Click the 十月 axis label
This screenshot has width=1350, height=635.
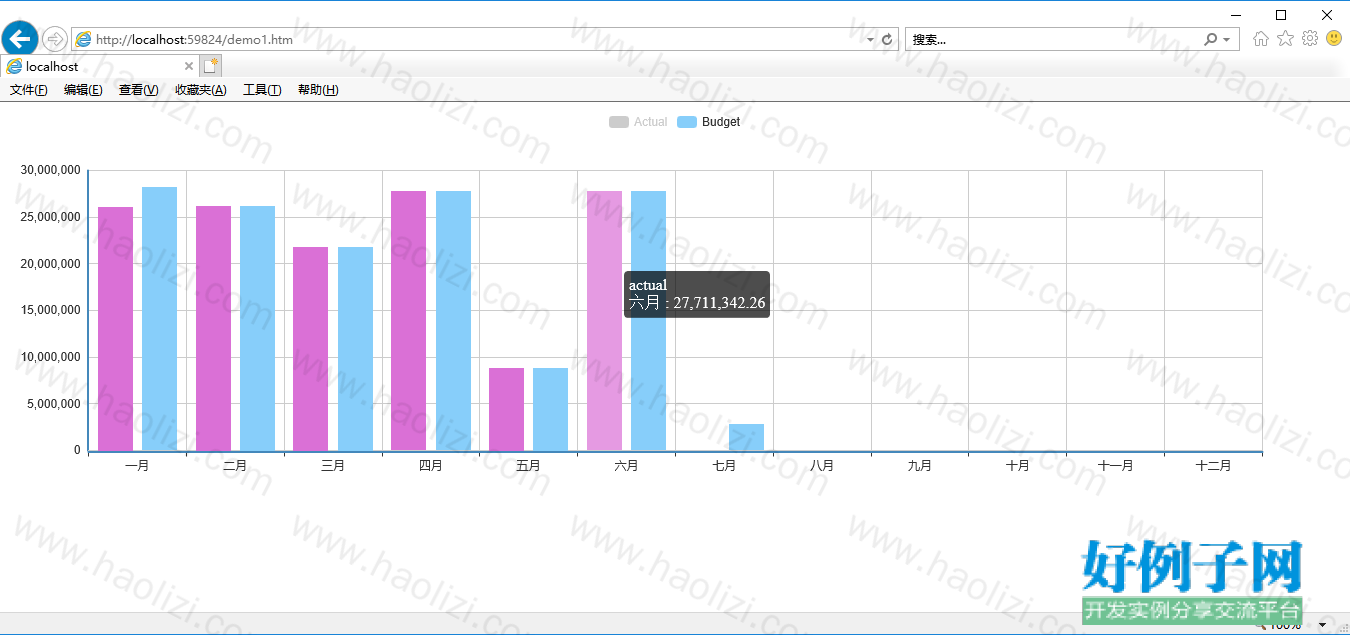click(x=1017, y=466)
